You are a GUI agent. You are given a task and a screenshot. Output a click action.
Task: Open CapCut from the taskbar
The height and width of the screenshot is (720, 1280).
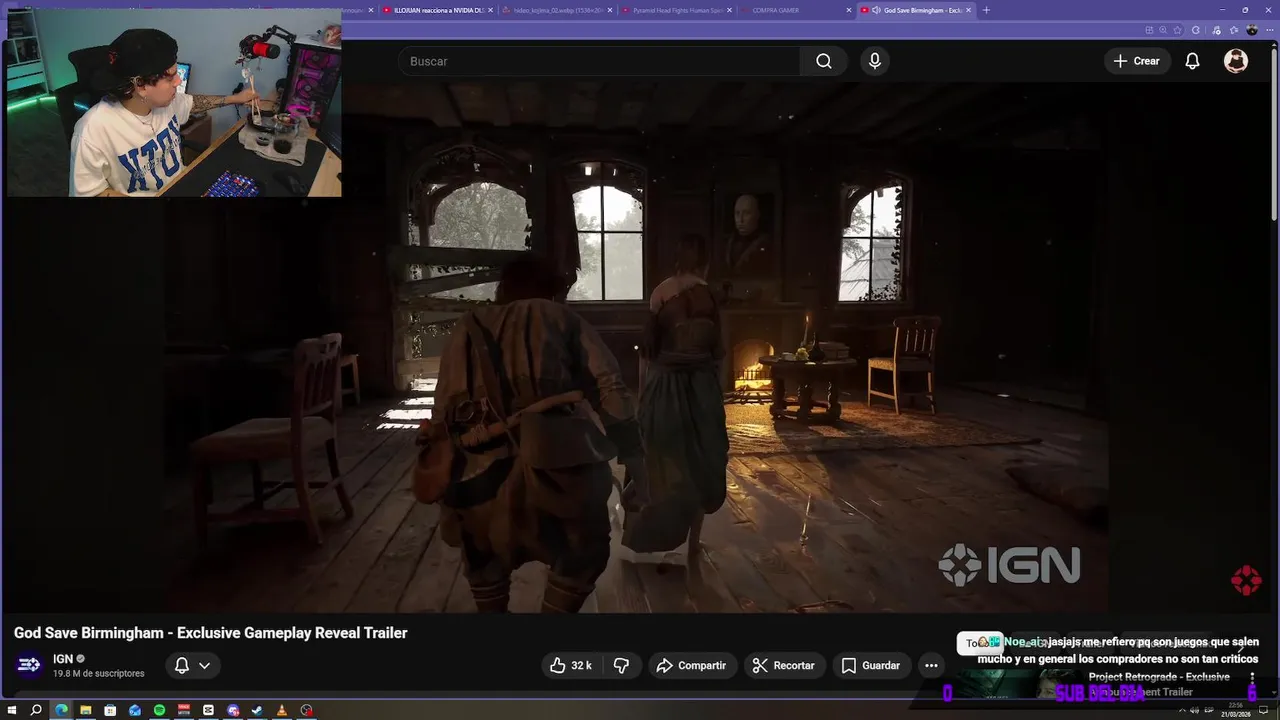click(x=208, y=710)
